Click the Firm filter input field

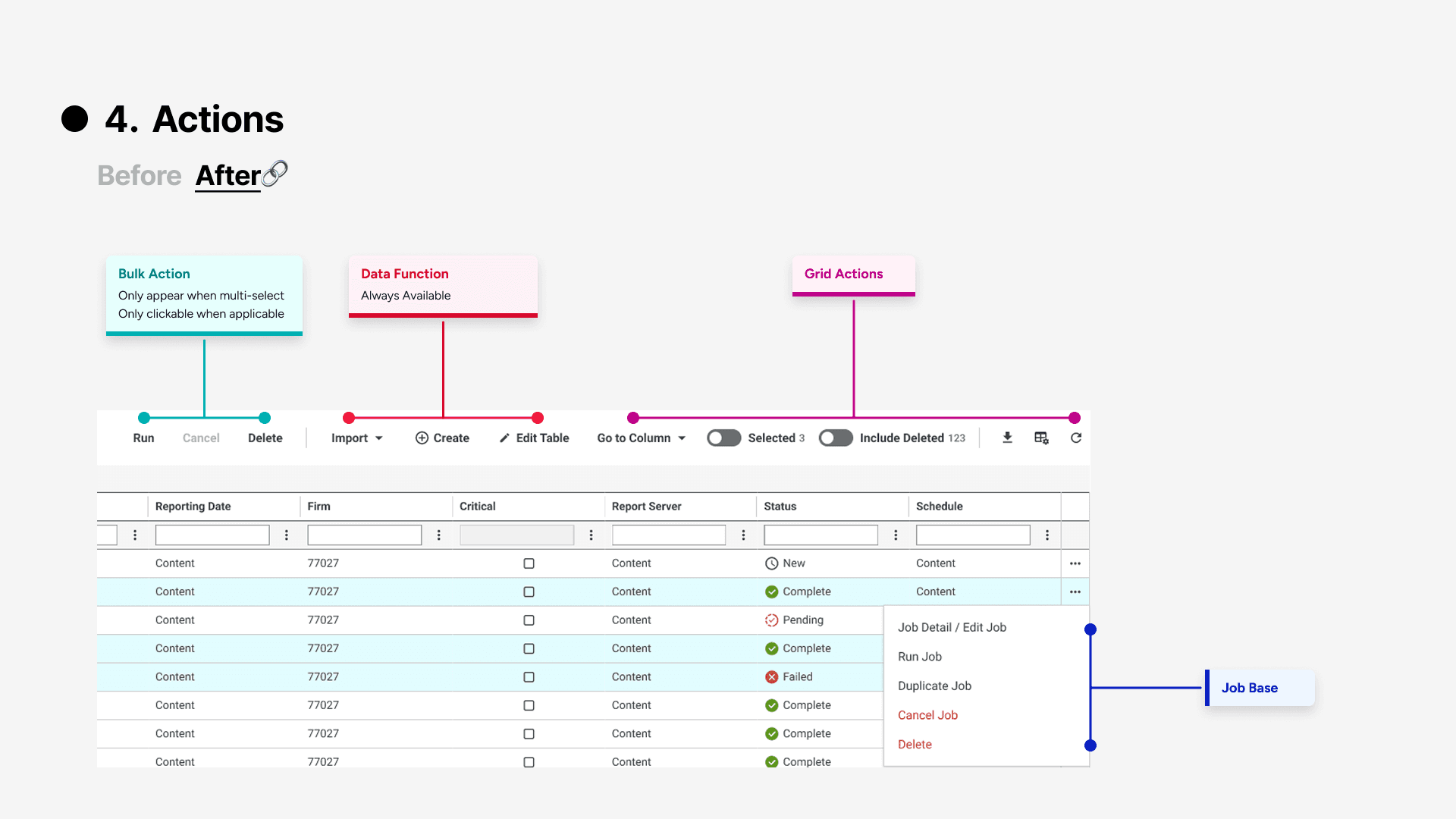[365, 535]
